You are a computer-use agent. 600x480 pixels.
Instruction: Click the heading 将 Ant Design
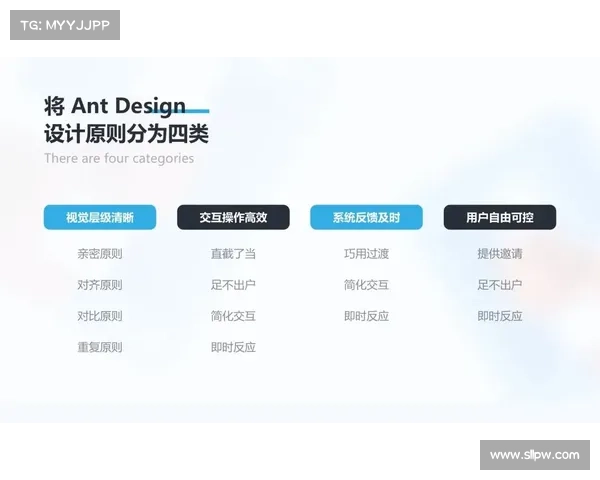tap(115, 106)
